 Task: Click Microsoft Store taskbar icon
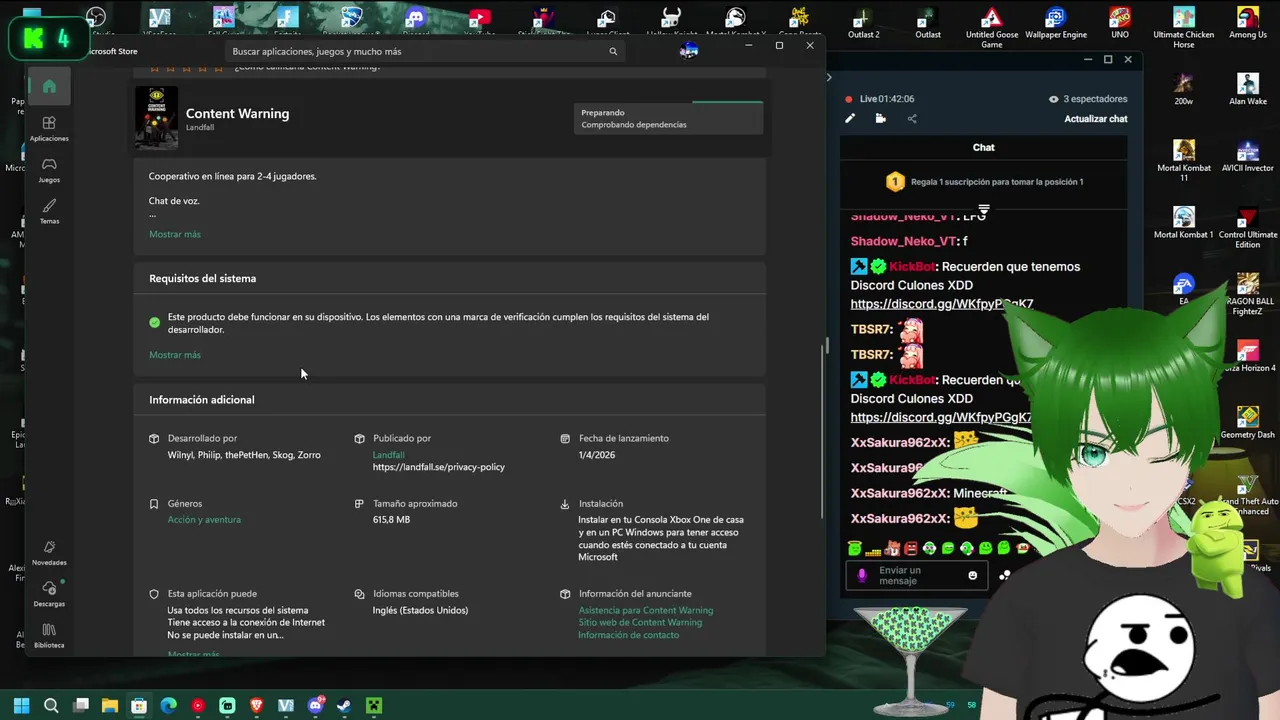(x=139, y=705)
